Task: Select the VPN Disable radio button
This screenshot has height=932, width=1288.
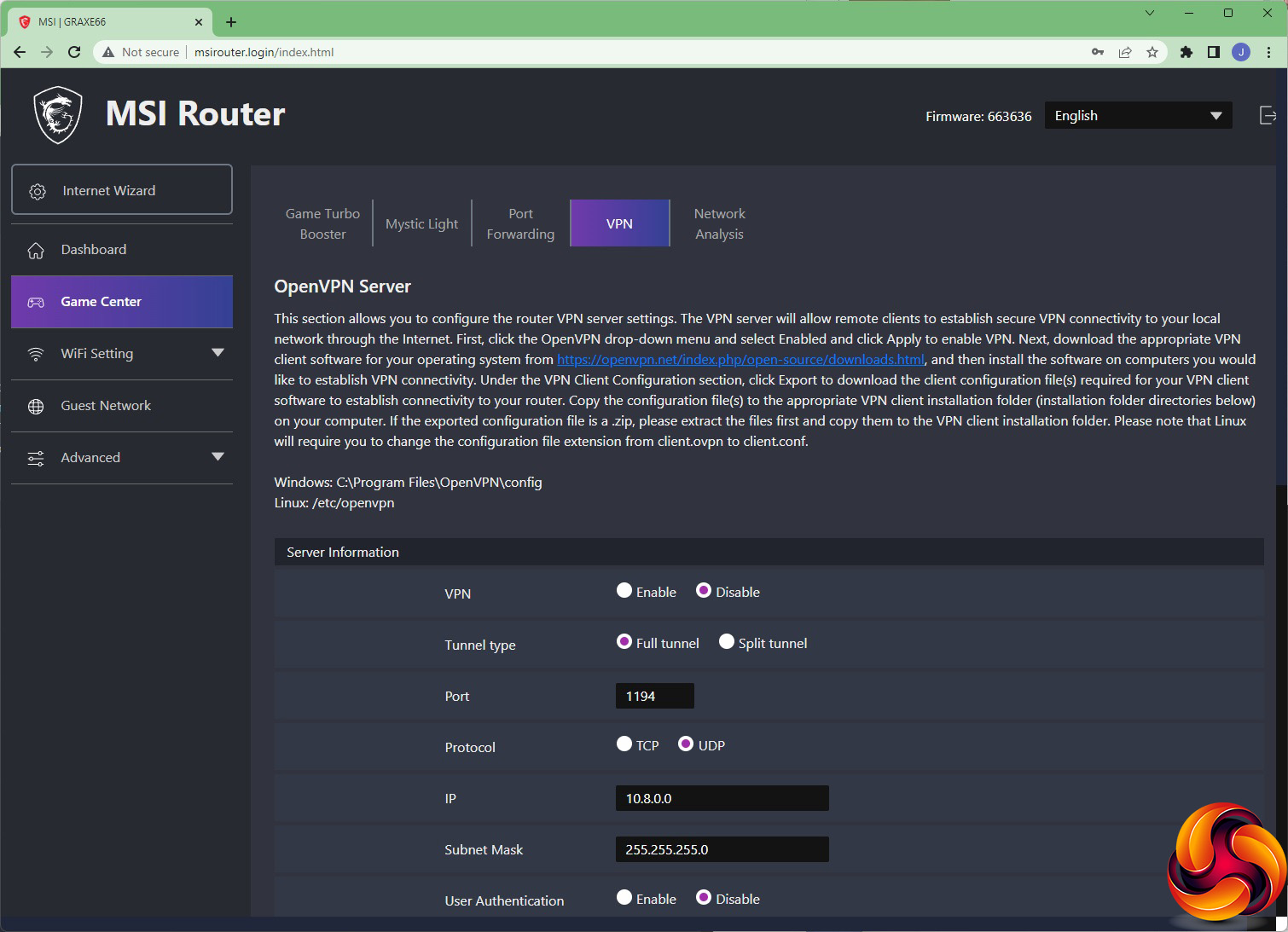Action: tap(704, 590)
